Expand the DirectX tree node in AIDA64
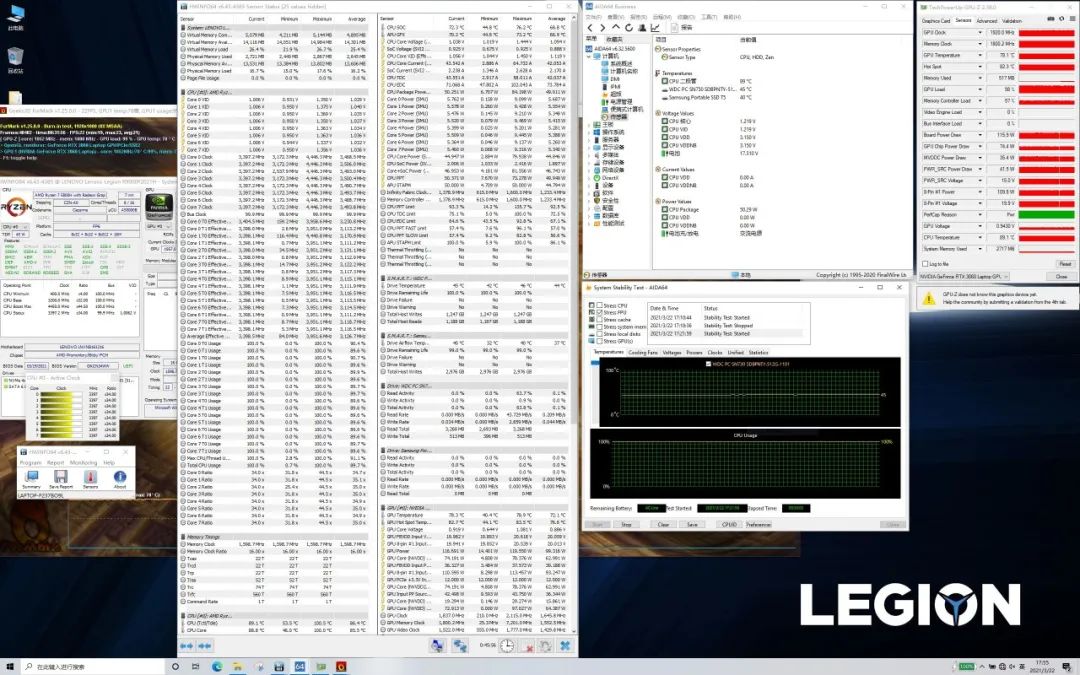The width and height of the screenshot is (1080, 675). (x=591, y=176)
